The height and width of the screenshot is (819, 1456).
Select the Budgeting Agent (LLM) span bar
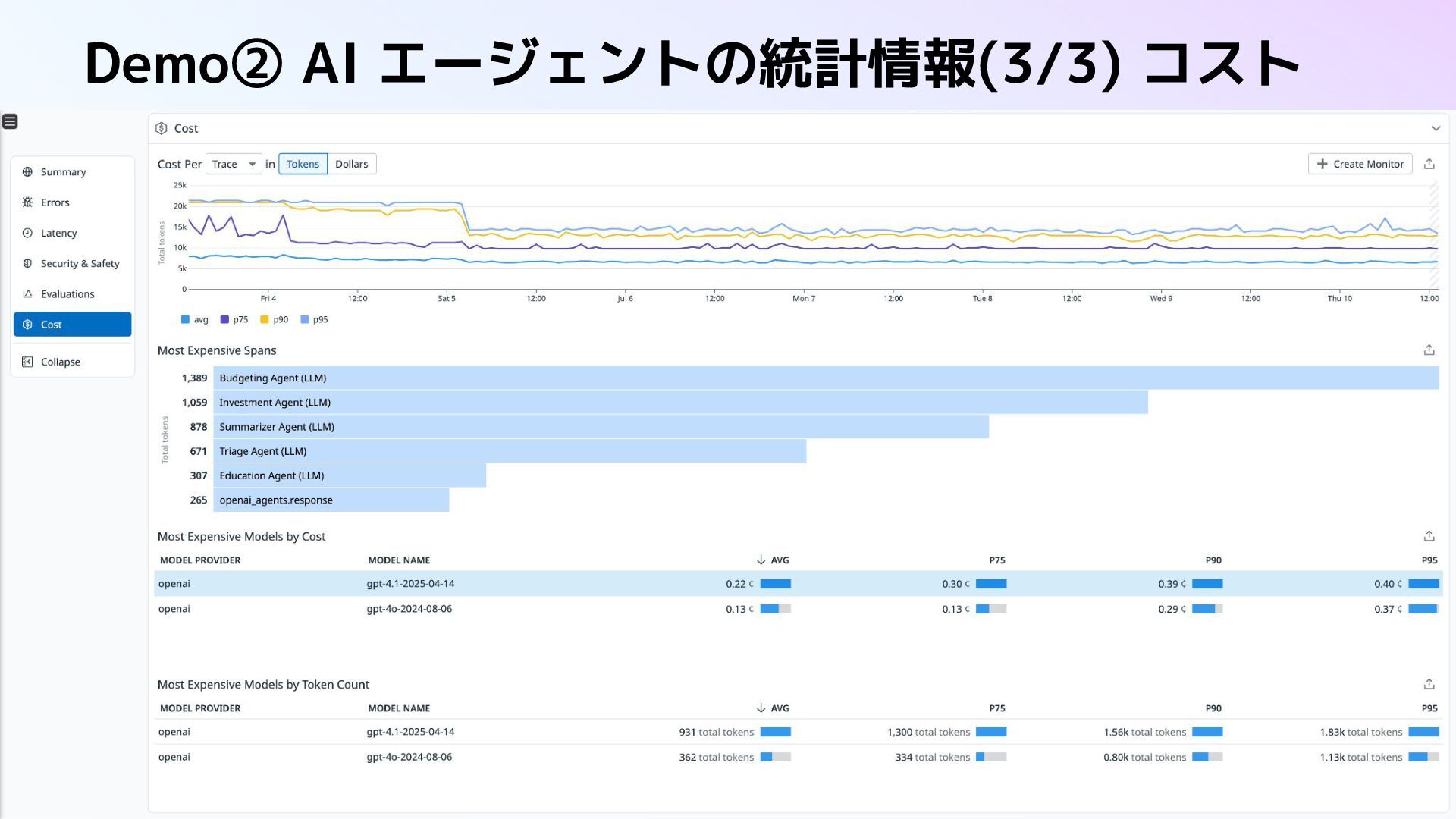click(825, 378)
